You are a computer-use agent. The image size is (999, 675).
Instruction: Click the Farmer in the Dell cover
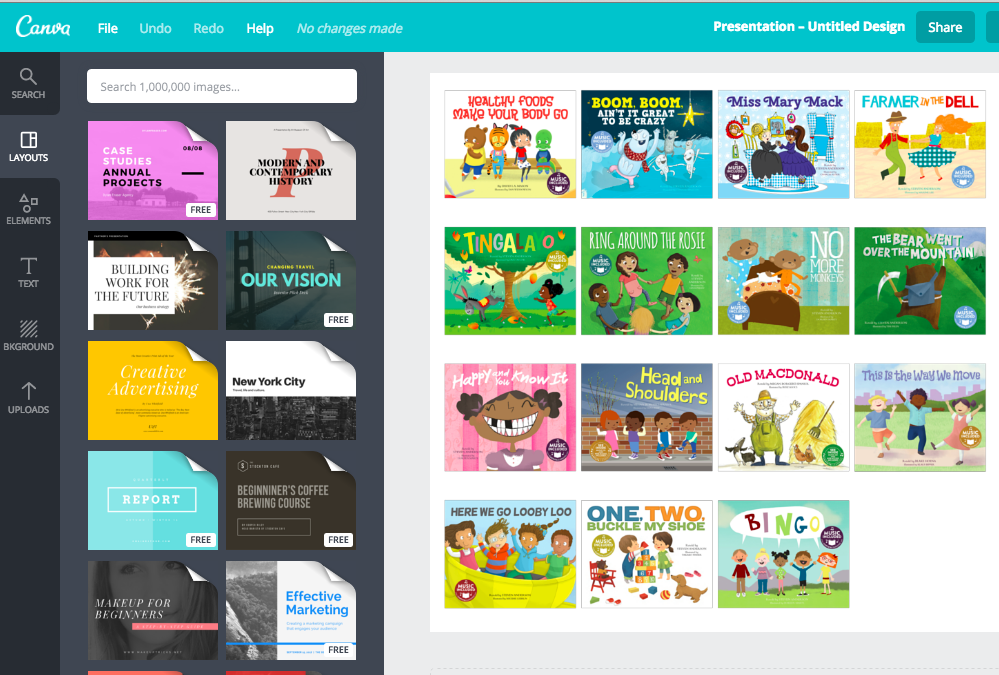coord(920,144)
